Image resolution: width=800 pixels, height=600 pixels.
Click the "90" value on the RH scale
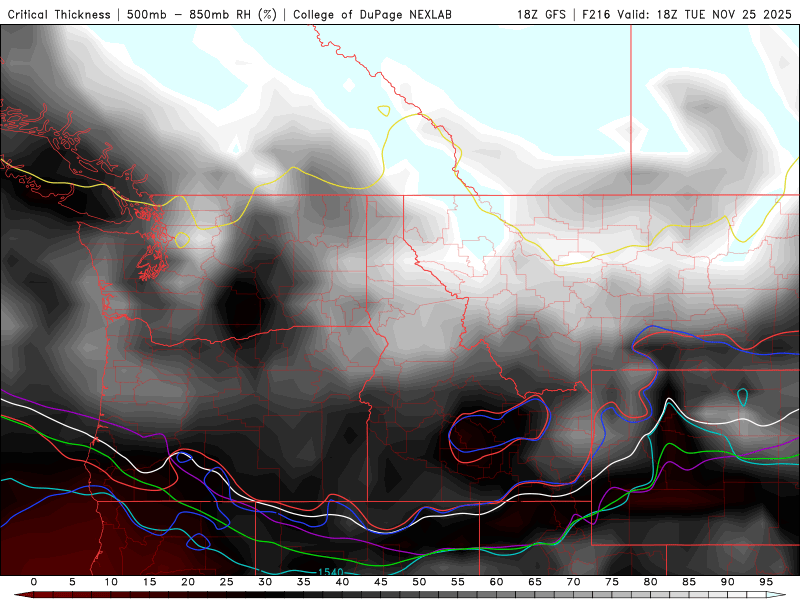[x=727, y=582]
